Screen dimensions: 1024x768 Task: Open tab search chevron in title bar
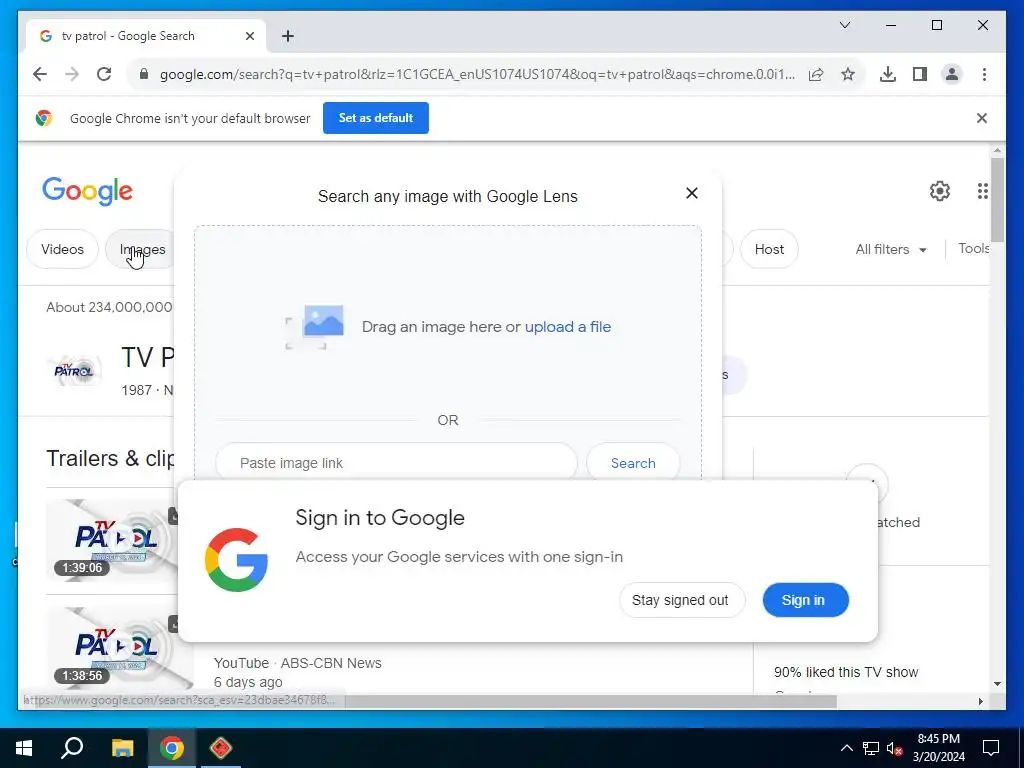click(844, 25)
